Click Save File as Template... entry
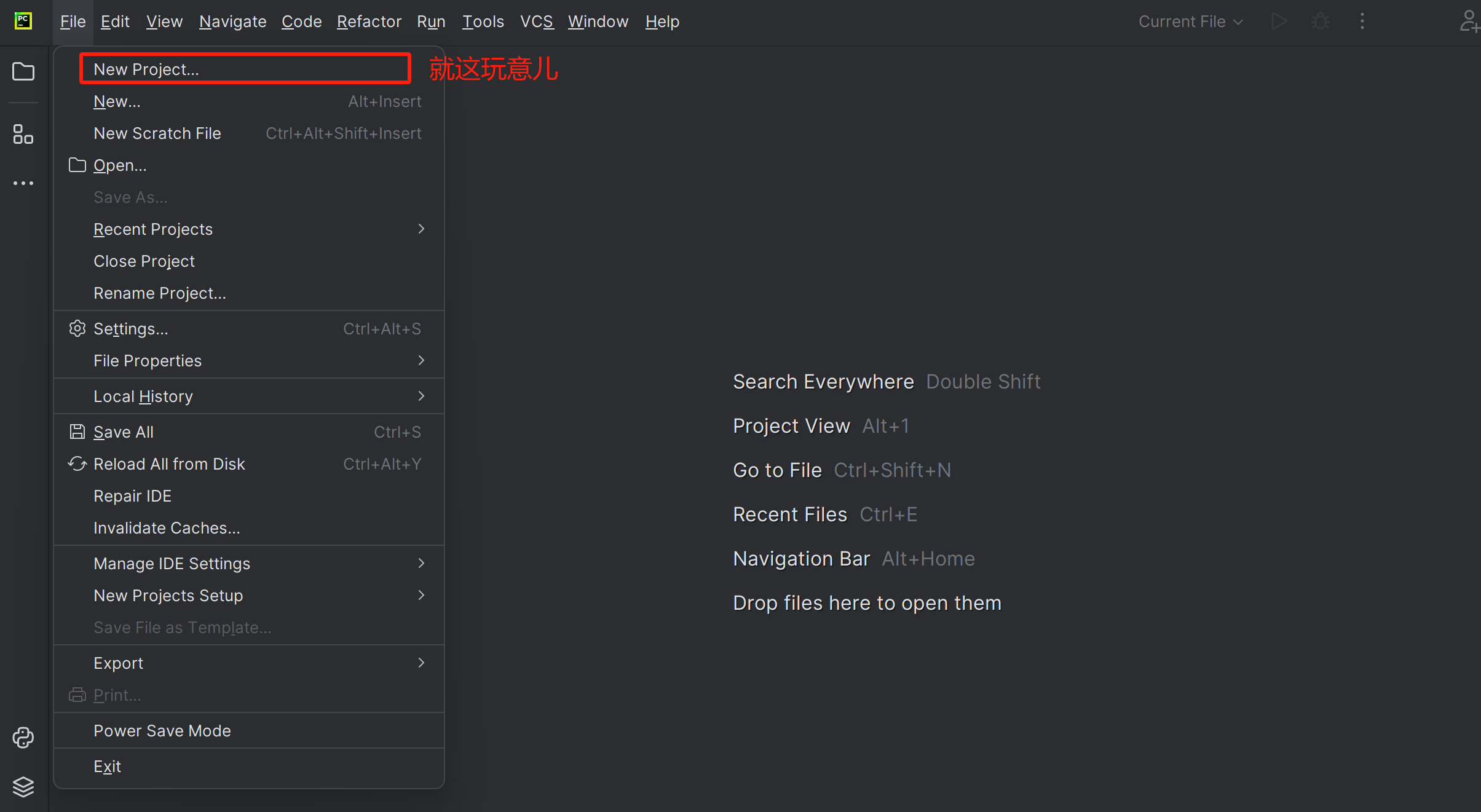The width and height of the screenshot is (1481, 812). (249, 627)
